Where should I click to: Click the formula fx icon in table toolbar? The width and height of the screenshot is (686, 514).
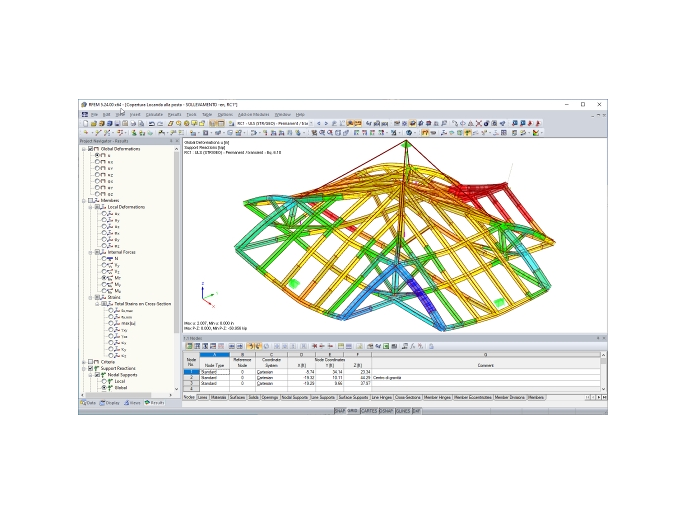pos(412,346)
